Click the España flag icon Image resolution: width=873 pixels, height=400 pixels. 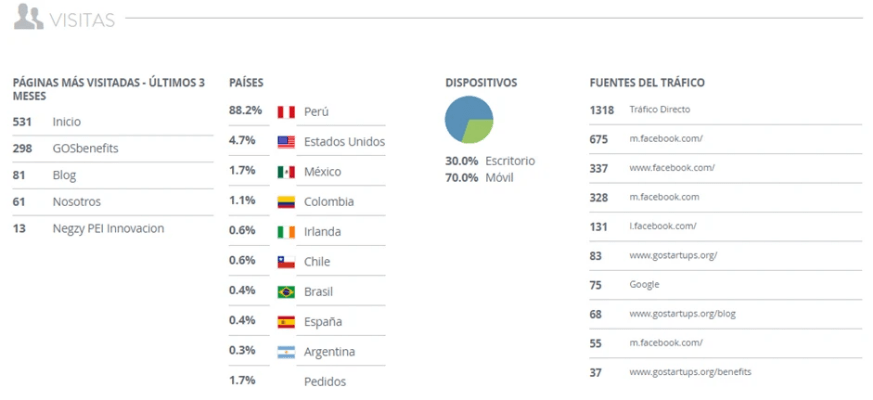coord(286,322)
